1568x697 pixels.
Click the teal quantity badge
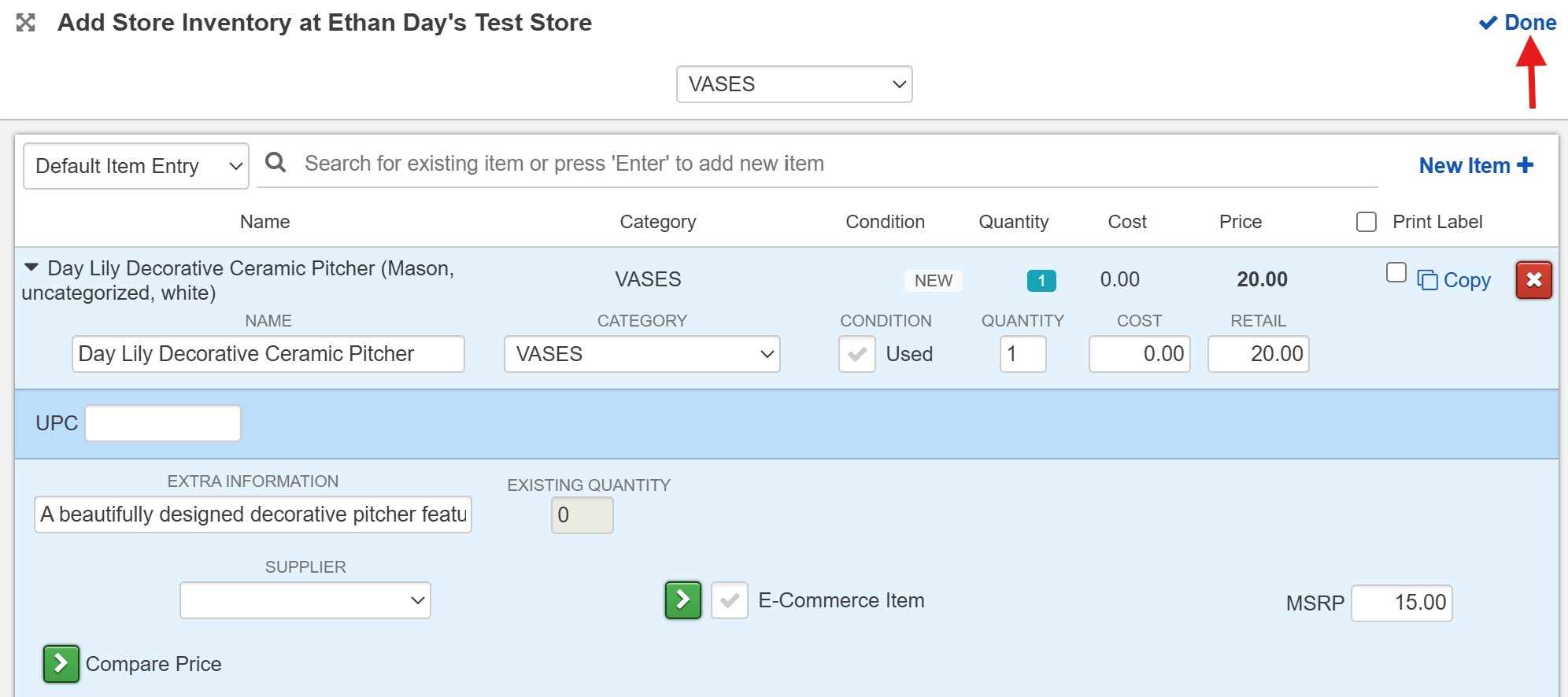pos(1041,281)
